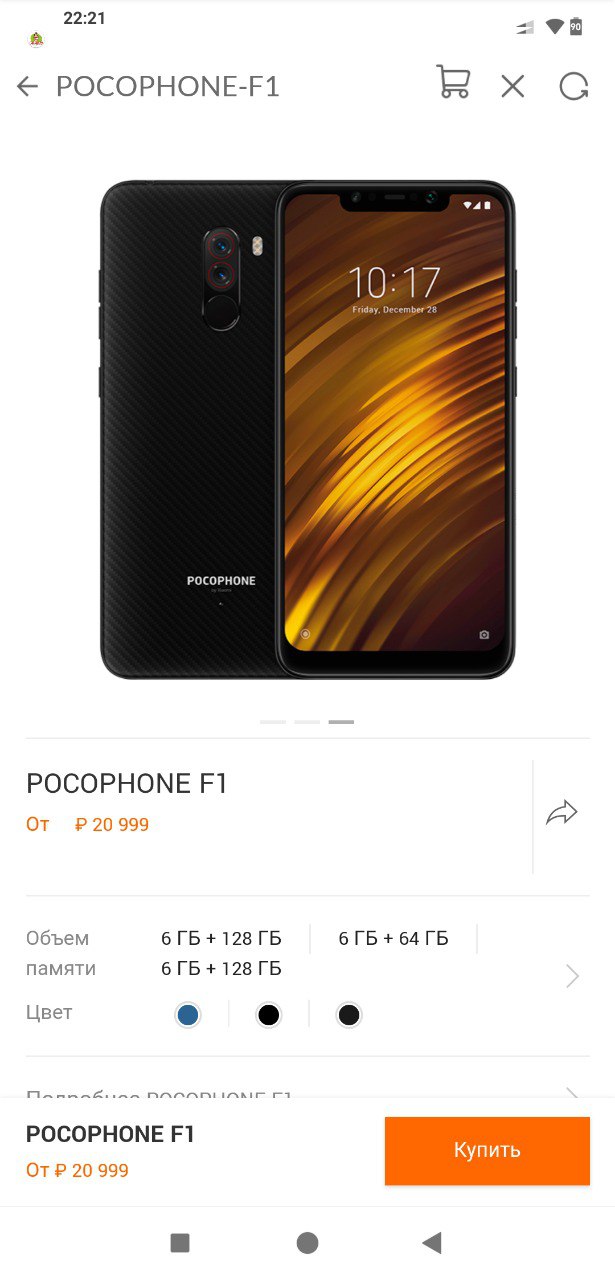Choose the blue color swatch
The width and height of the screenshot is (615, 1280).
[188, 1015]
